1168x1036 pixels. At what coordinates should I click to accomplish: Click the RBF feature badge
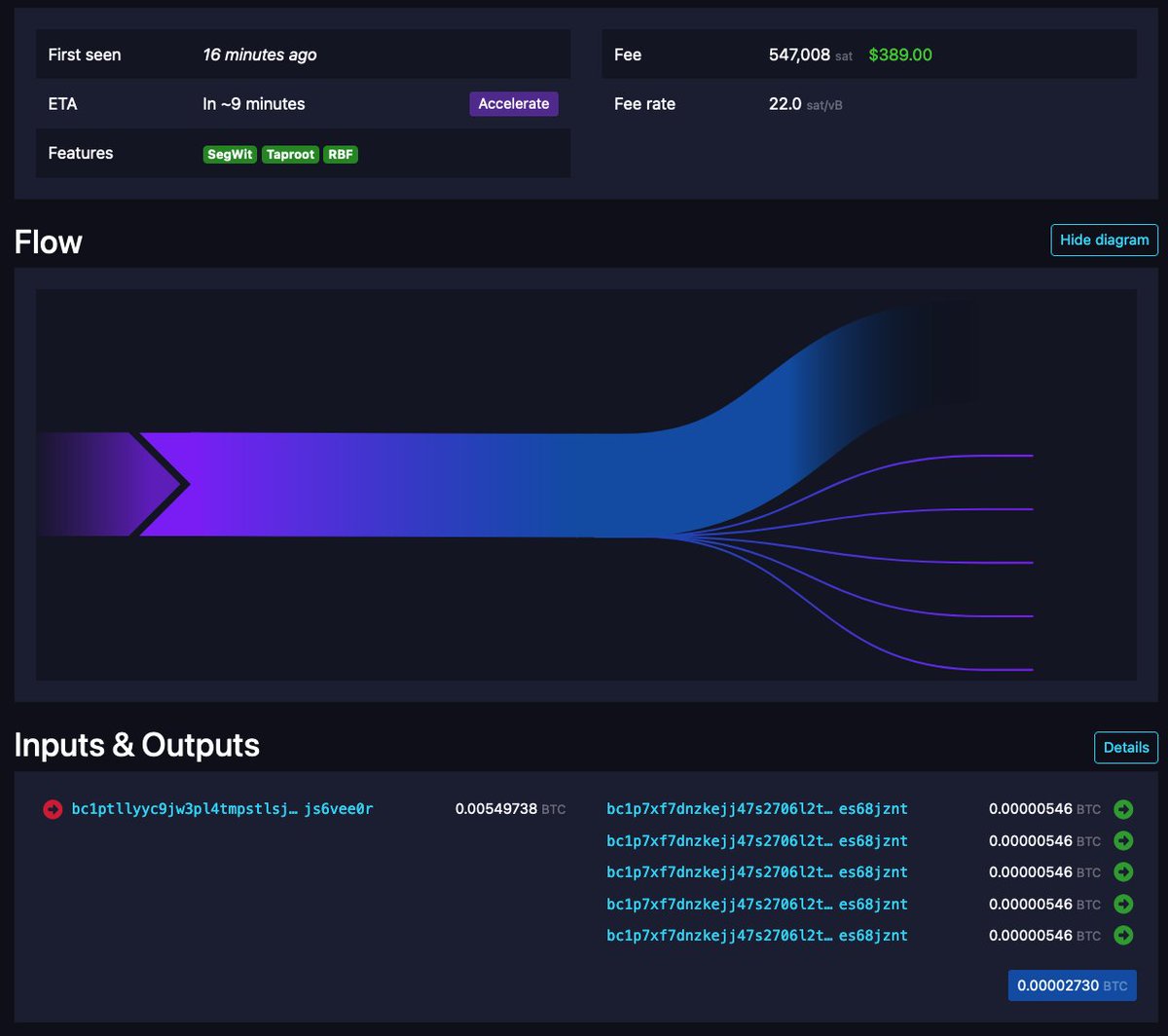pyautogui.click(x=341, y=154)
